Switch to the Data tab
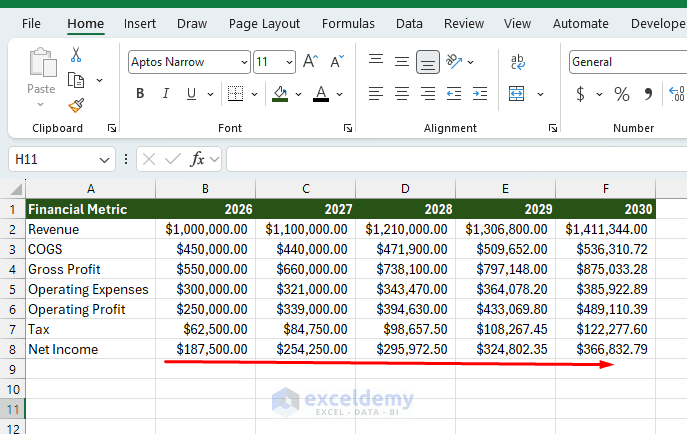The height and width of the screenshot is (434, 687). [x=409, y=23]
